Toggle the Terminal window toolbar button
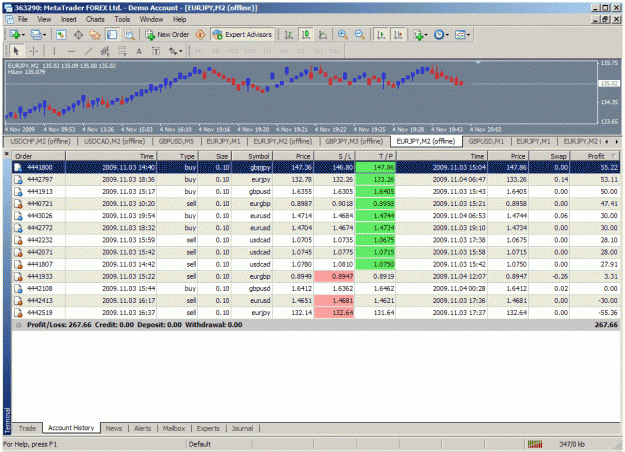The height and width of the screenshot is (452, 625). tap(112, 35)
